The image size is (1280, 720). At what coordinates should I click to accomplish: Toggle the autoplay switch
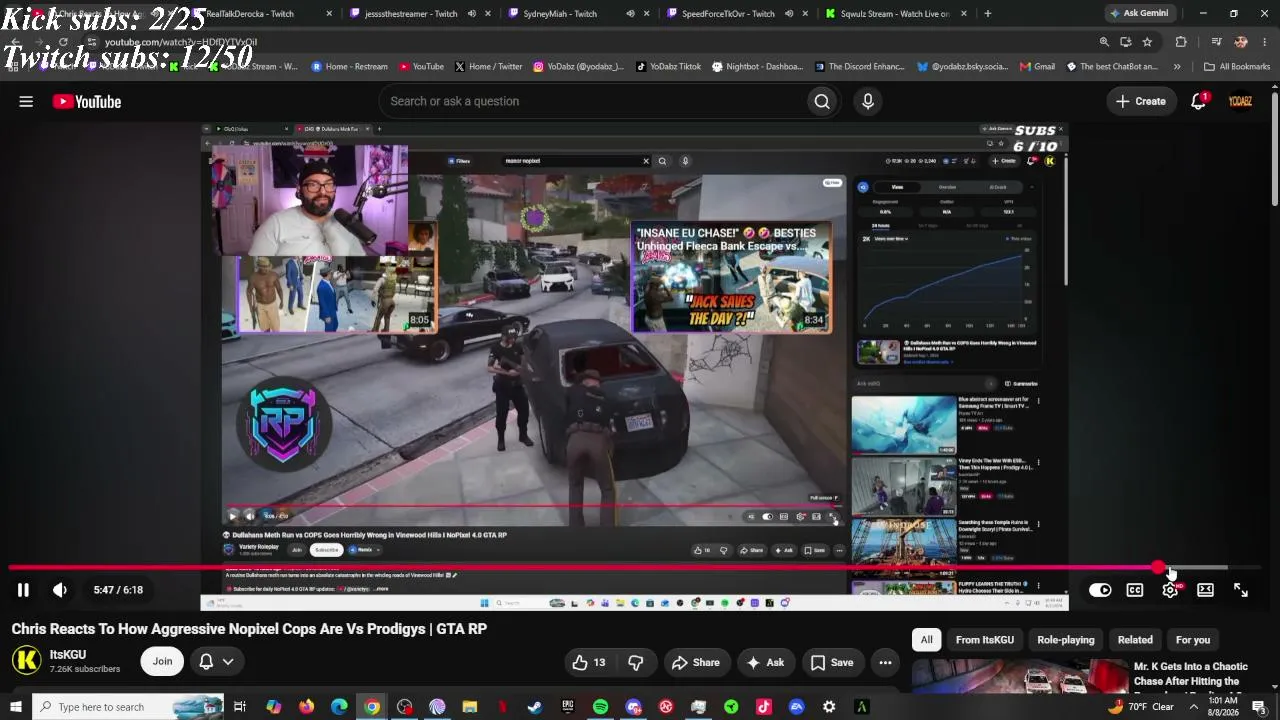coord(1100,590)
